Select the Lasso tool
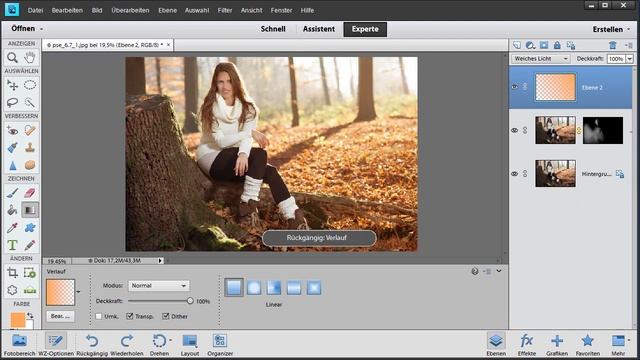Screen dimensions: 640x360 (x=12, y=102)
